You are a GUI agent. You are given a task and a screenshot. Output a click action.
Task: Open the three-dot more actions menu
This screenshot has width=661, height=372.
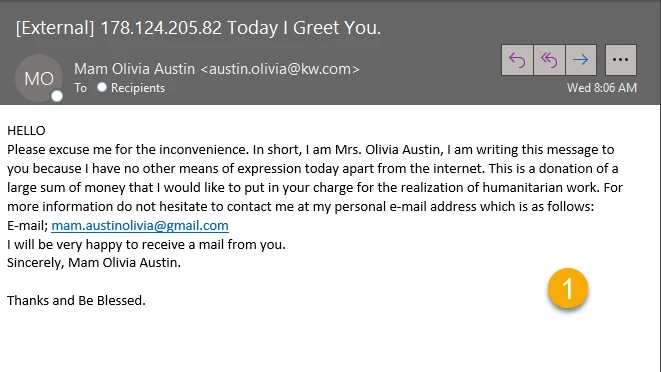(621, 60)
